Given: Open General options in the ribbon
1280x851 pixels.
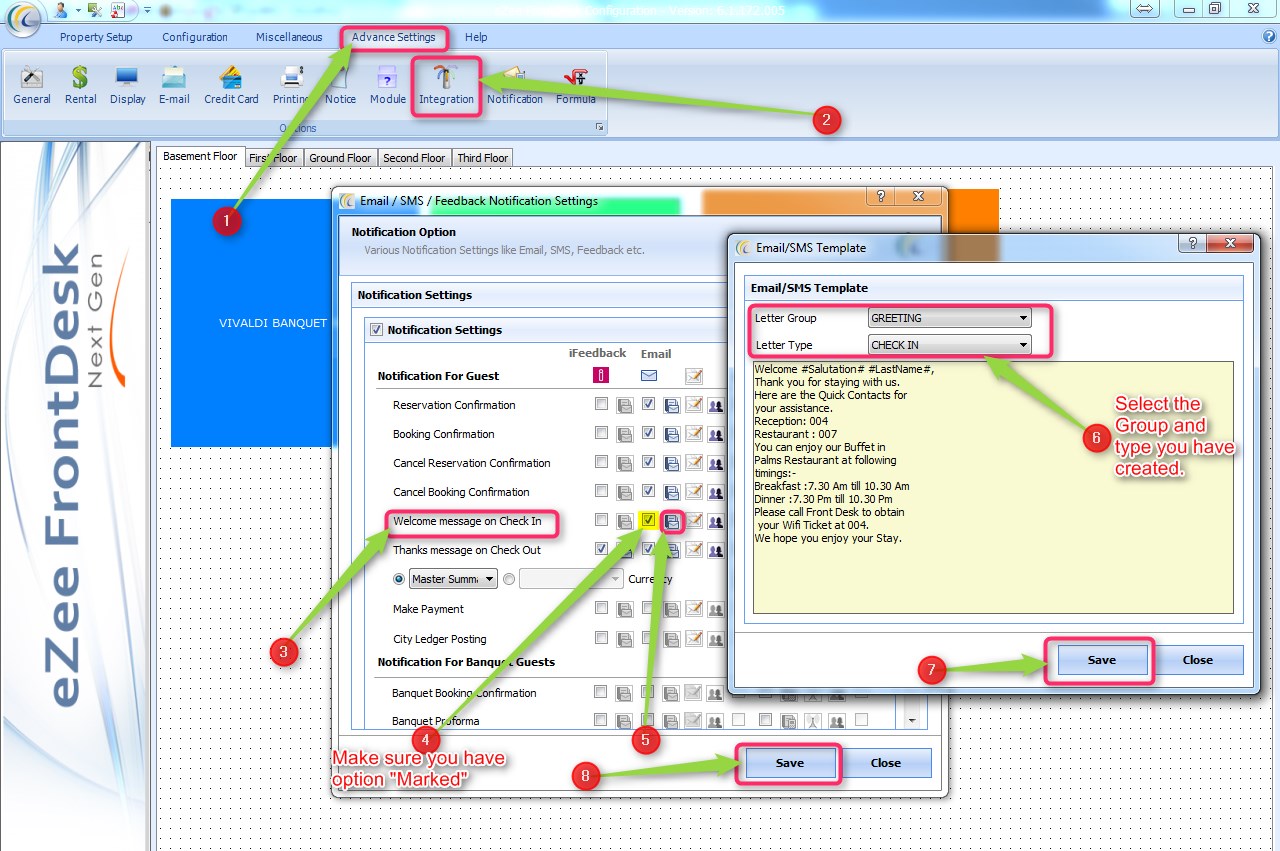Looking at the screenshot, I should (32, 85).
